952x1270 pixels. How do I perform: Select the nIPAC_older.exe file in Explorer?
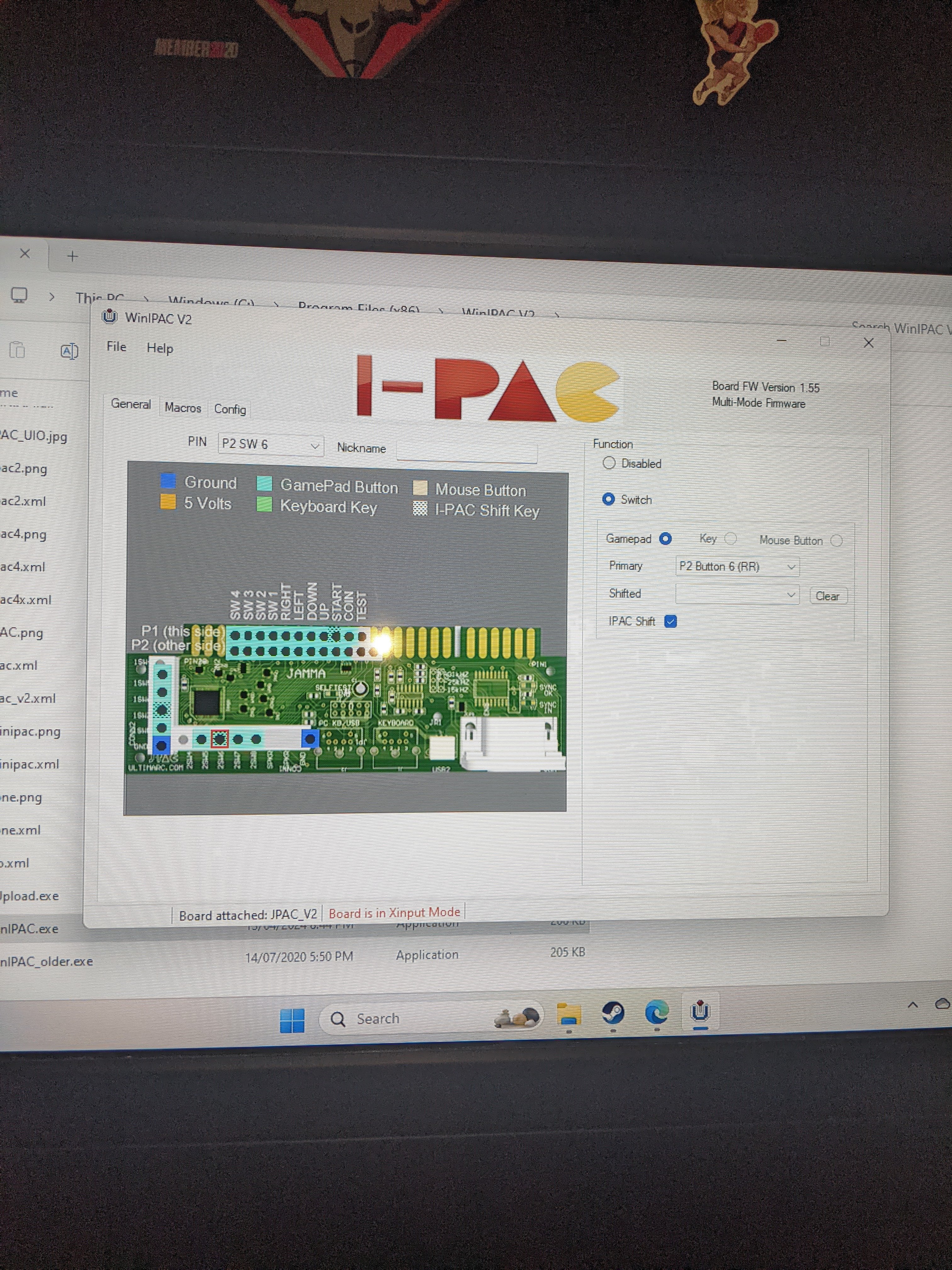(46, 961)
